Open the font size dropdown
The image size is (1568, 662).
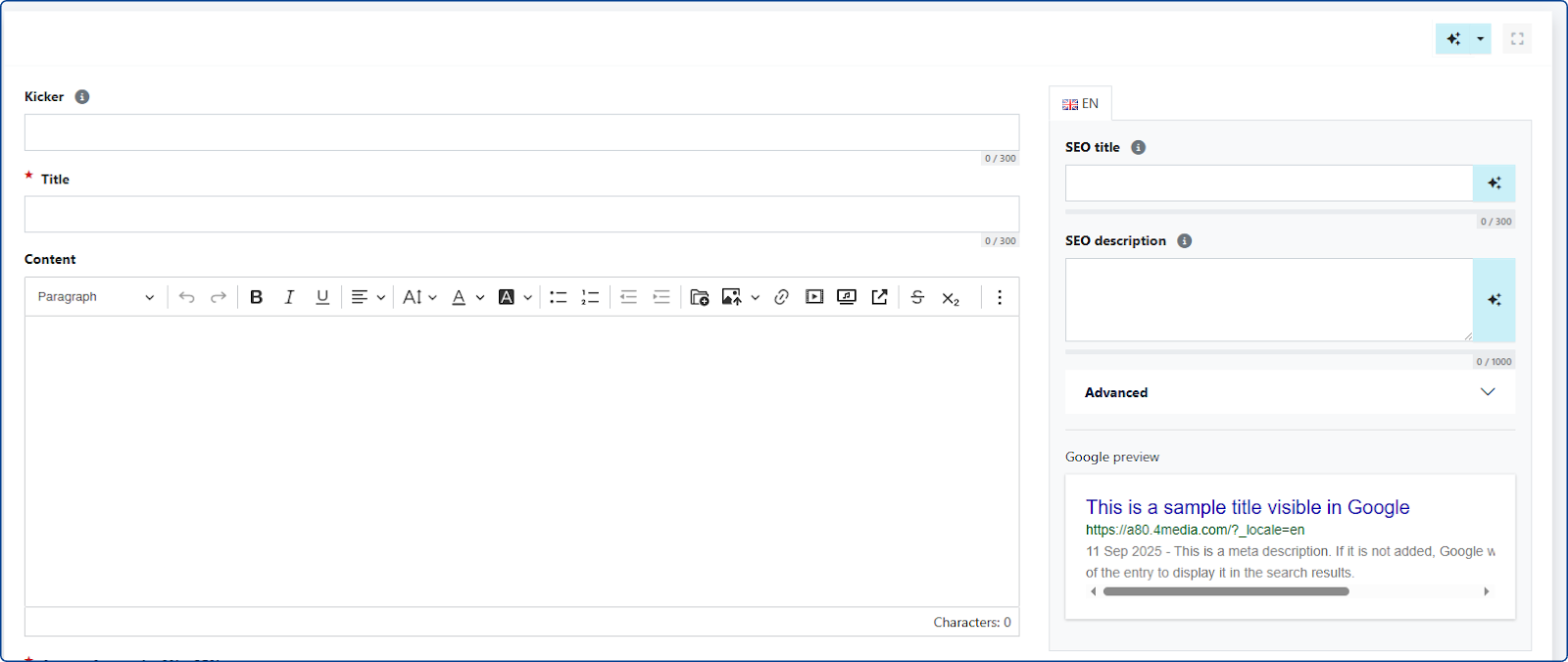[x=419, y=297]
